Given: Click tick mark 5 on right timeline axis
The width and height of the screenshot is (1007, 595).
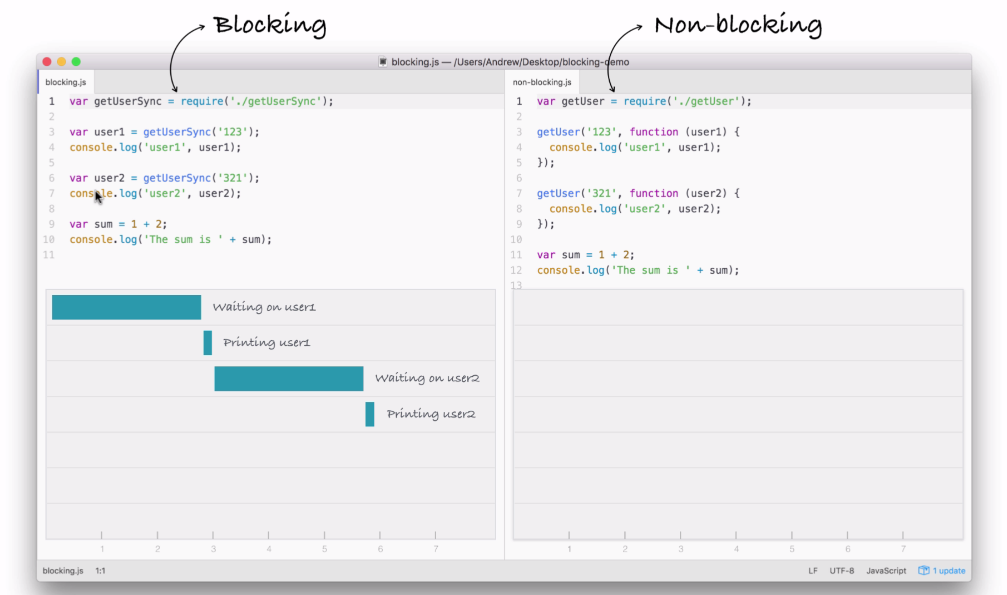Looking at the screenshot, I should (x=792, y=536).
